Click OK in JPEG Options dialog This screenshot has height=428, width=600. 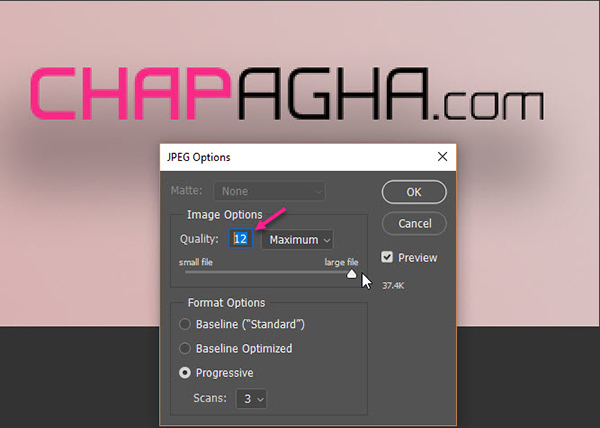(x=414, y=192)
